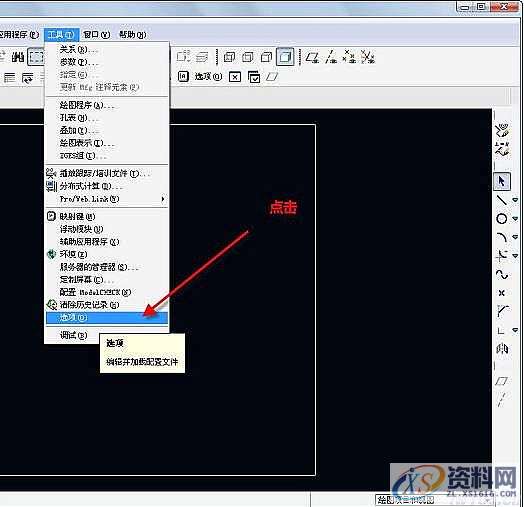Toggle coordinate systems display icon

tap(368, 57)
